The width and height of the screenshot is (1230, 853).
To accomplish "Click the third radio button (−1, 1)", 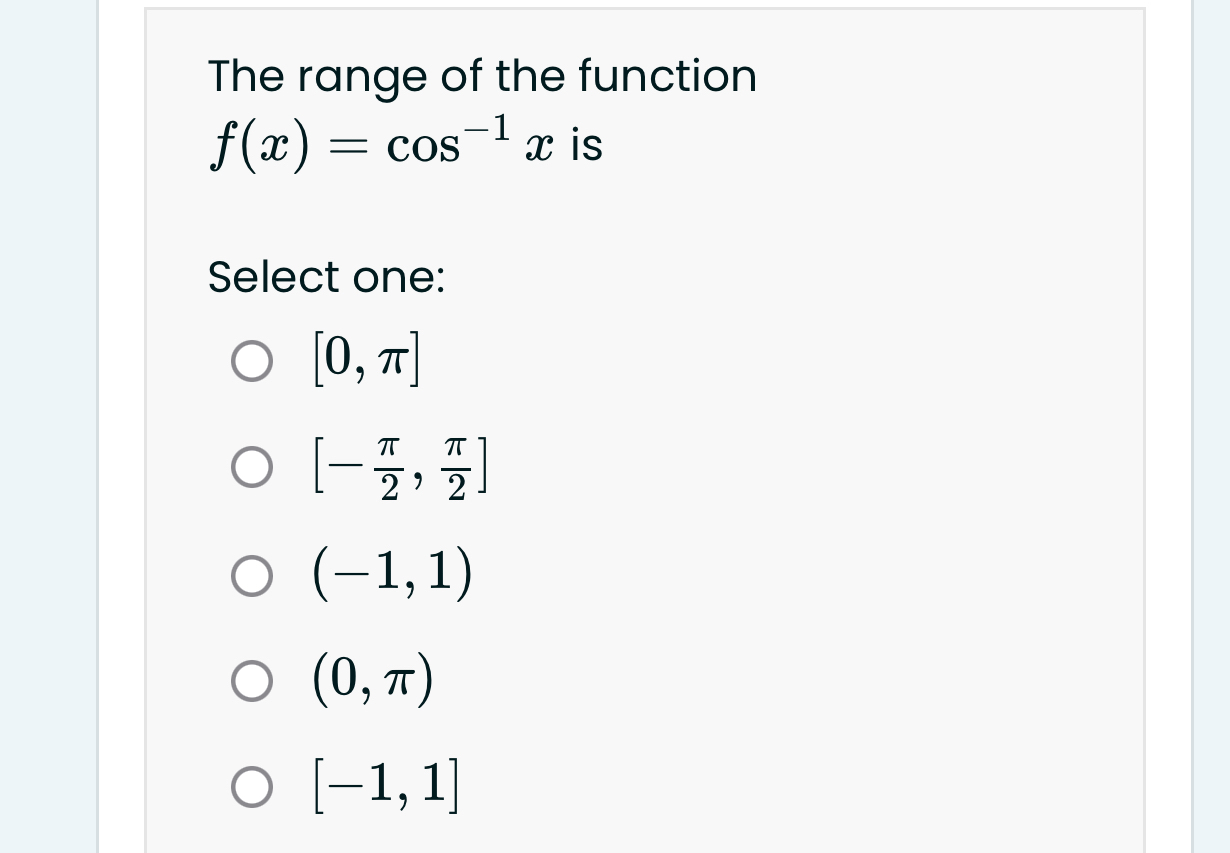I will (x=251, y=576).
